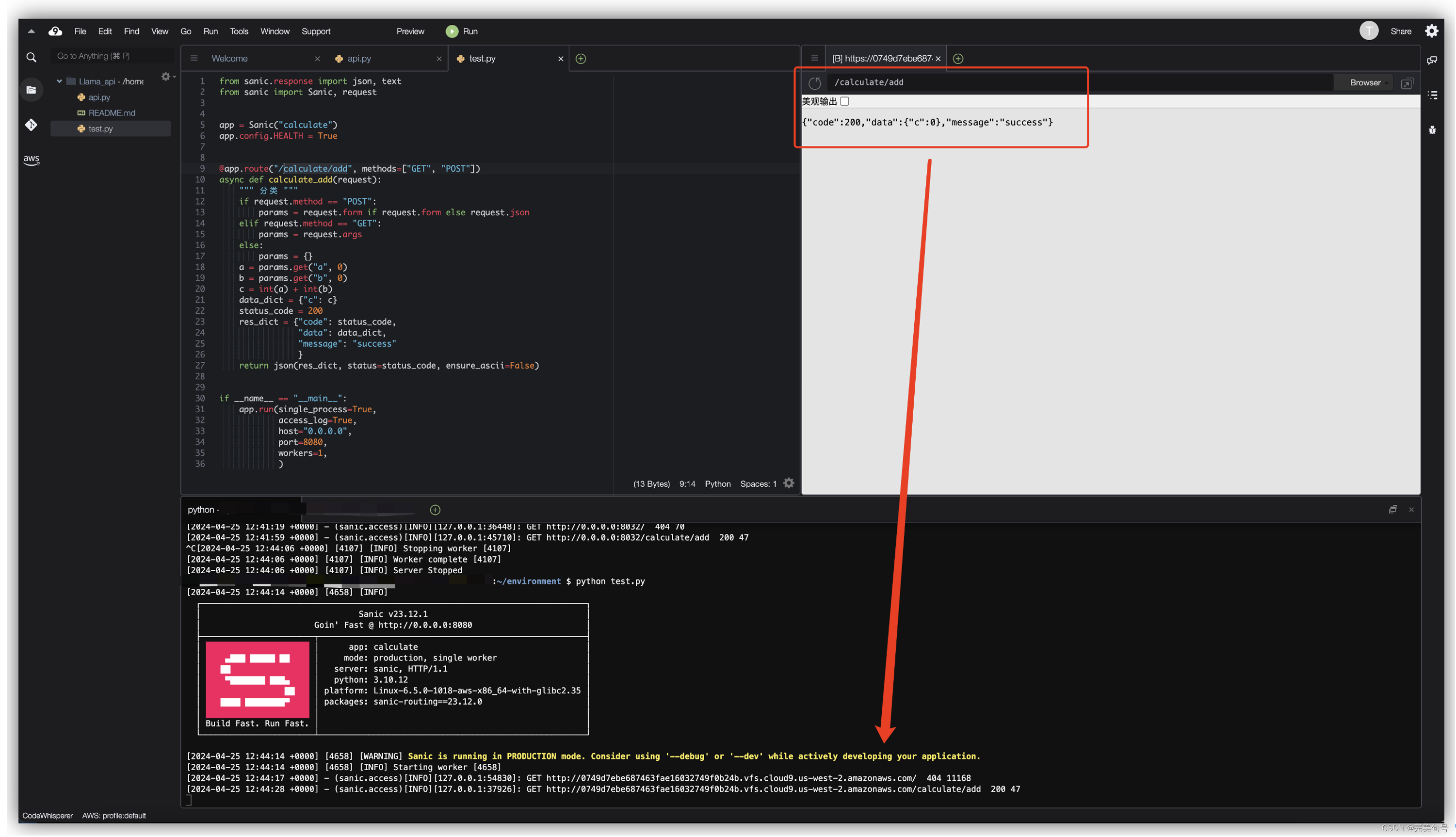Open README.md in the file tree
This screenshot has height=837, width=1456.
pyautogui.click(x=112, y=113)
